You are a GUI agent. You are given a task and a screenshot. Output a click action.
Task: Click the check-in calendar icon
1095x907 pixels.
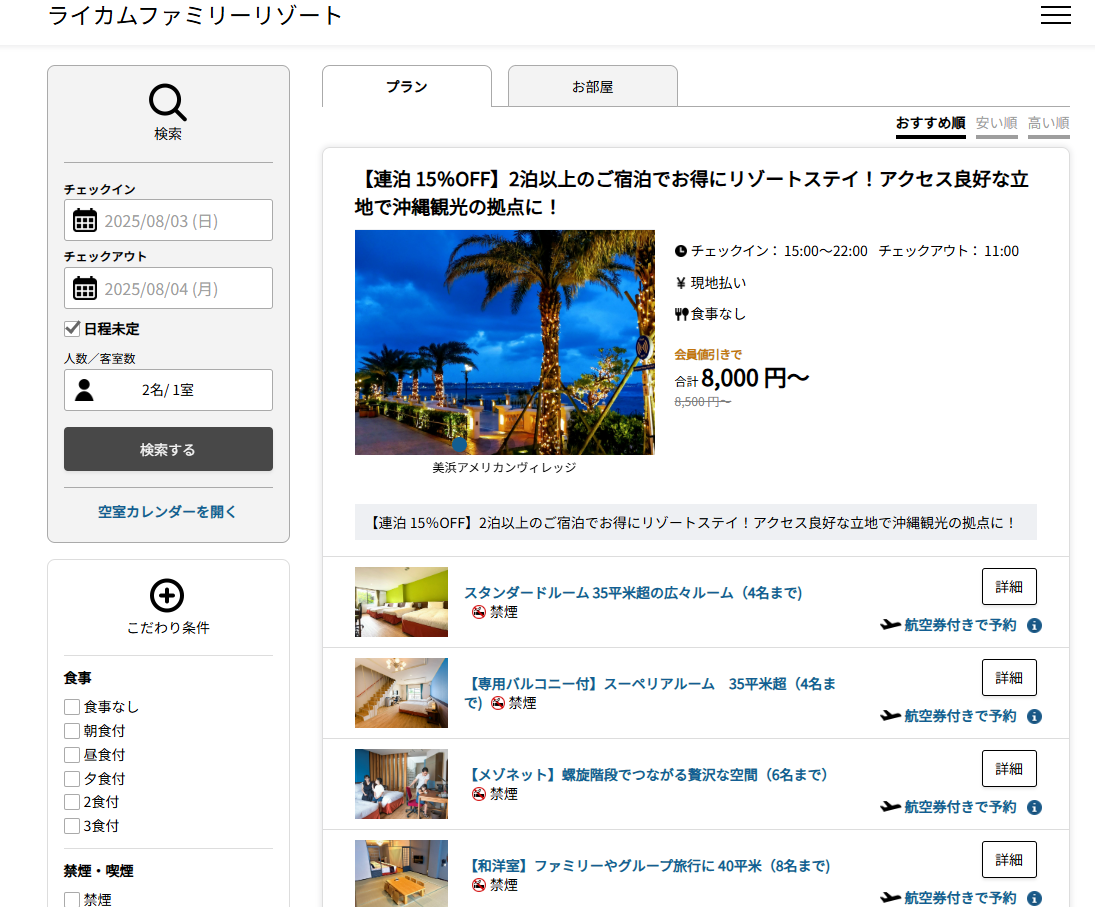click(x=85, y=221)
